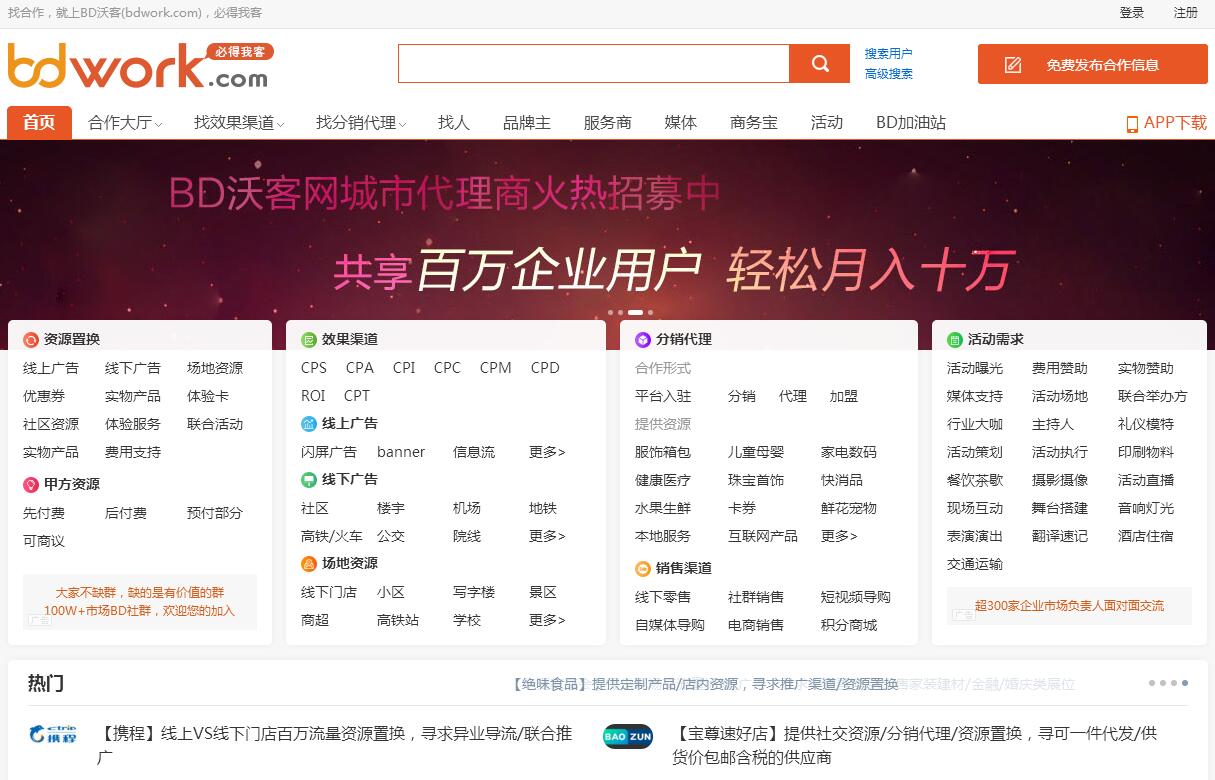The image size is (1215, 780).
Task: Click the magnifier search button
Action: point(819,64)
